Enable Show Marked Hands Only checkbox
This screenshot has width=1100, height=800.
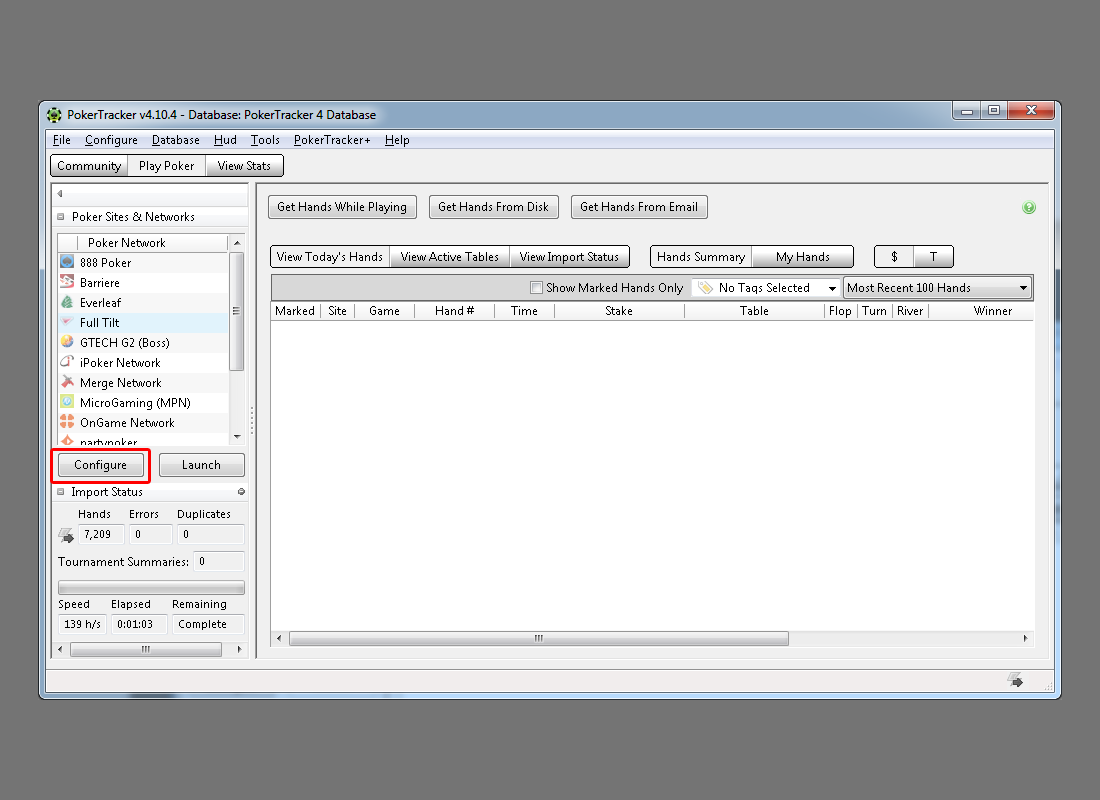pyautogui.click(x=537, y=288)
